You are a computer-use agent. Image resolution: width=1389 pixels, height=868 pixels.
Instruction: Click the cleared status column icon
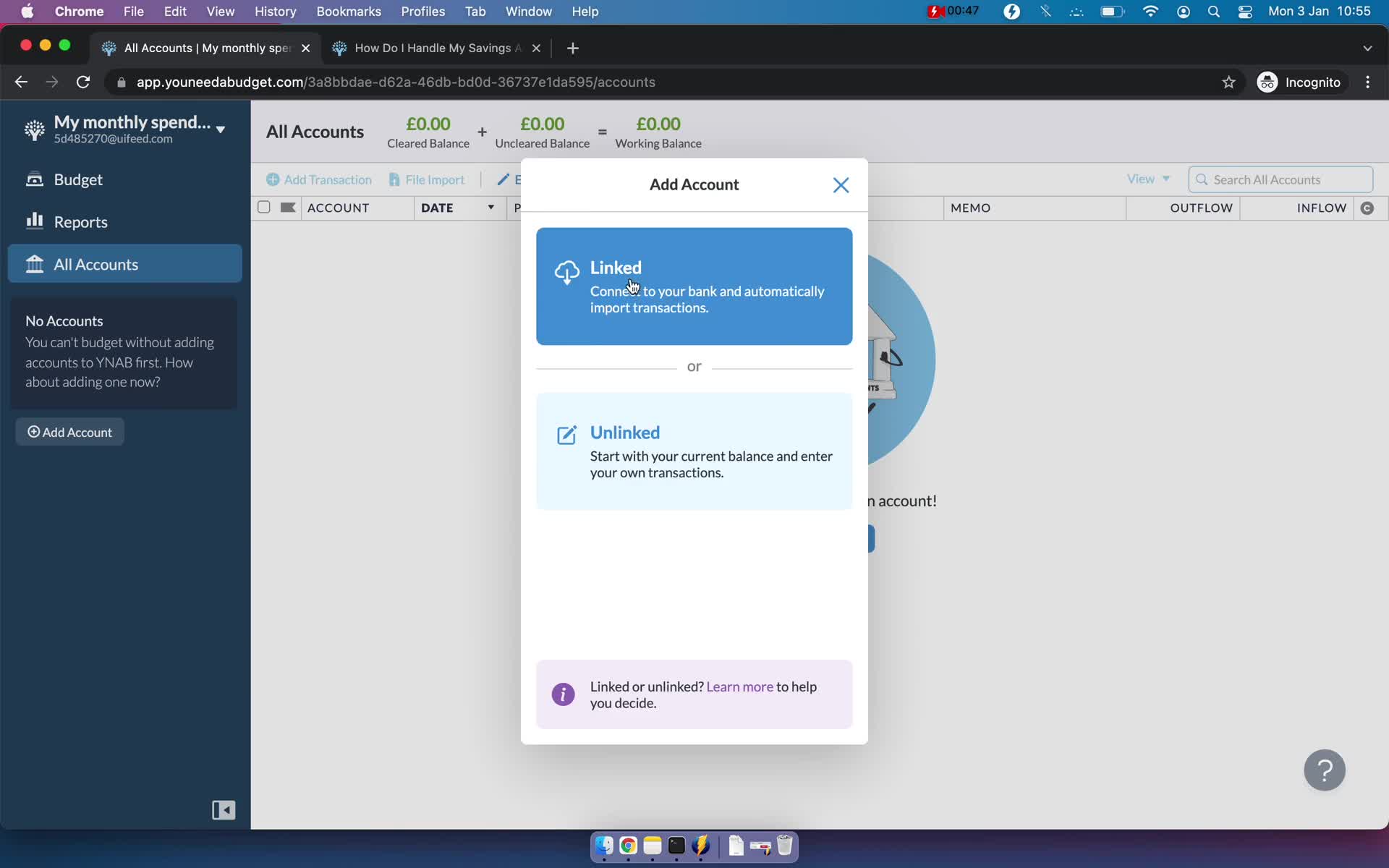coord(1367,208)
